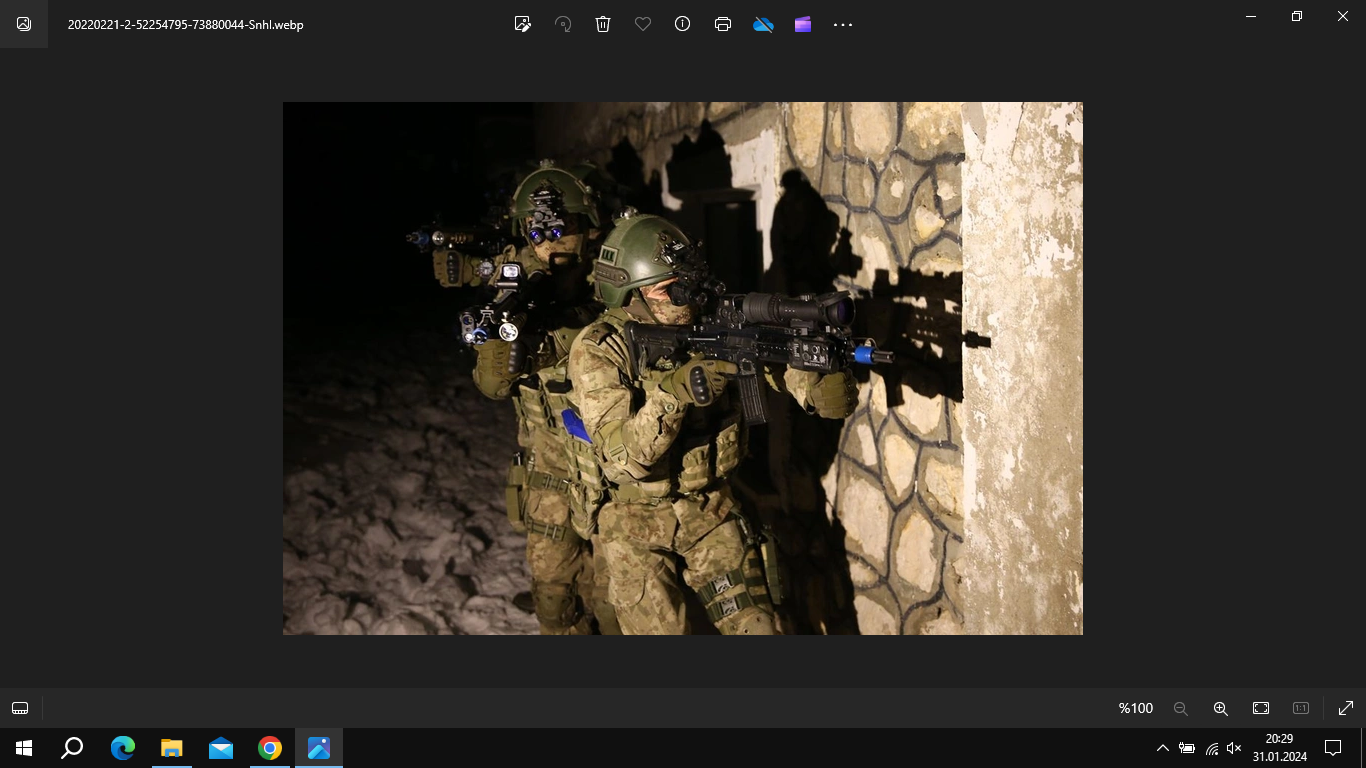Open the Edit image tool
Viewport: 1366px width, 768px height.
click(522, 24)
